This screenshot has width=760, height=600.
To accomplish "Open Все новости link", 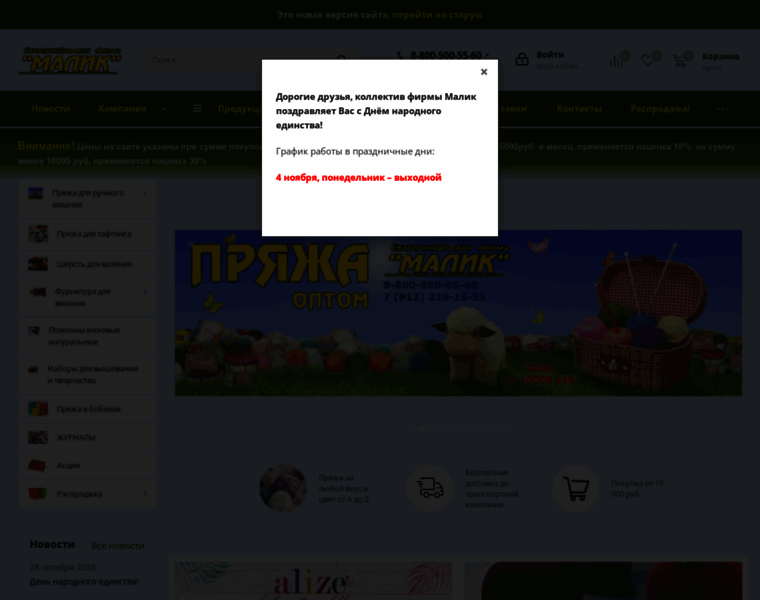I will [118, 546].
